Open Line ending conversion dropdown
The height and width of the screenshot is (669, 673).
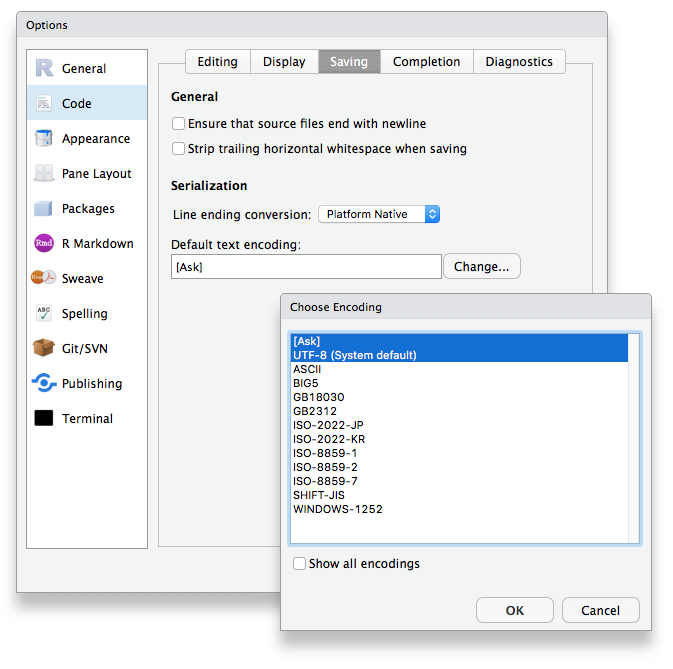(379, 214)
